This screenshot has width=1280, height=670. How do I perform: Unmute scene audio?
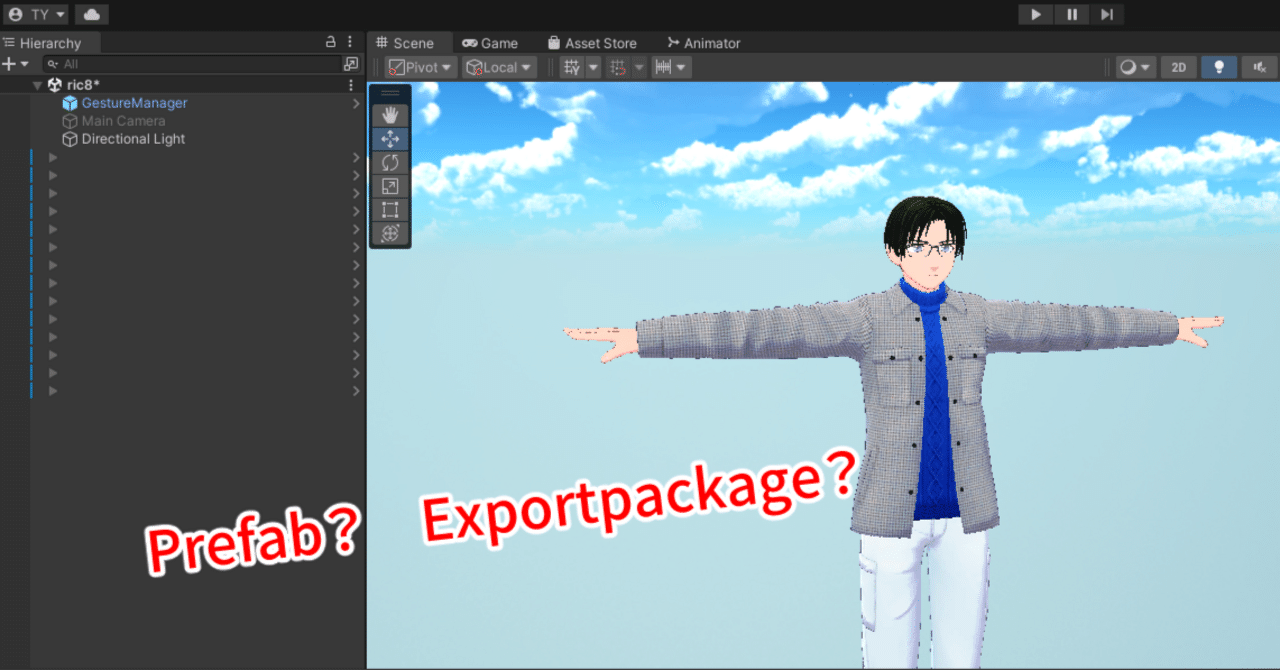pos(1258,67)
